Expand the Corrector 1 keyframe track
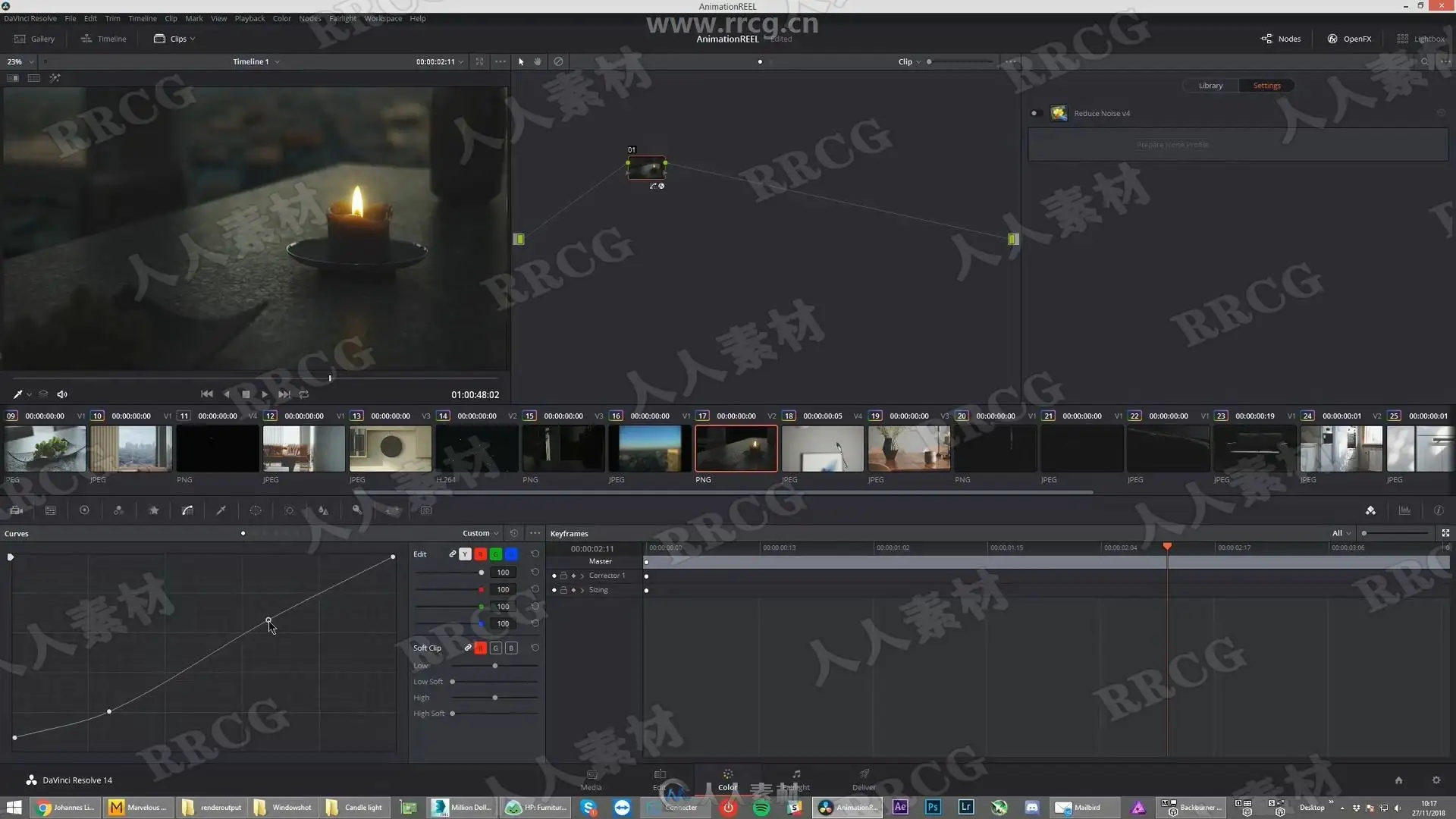 [x=582, y=576]
